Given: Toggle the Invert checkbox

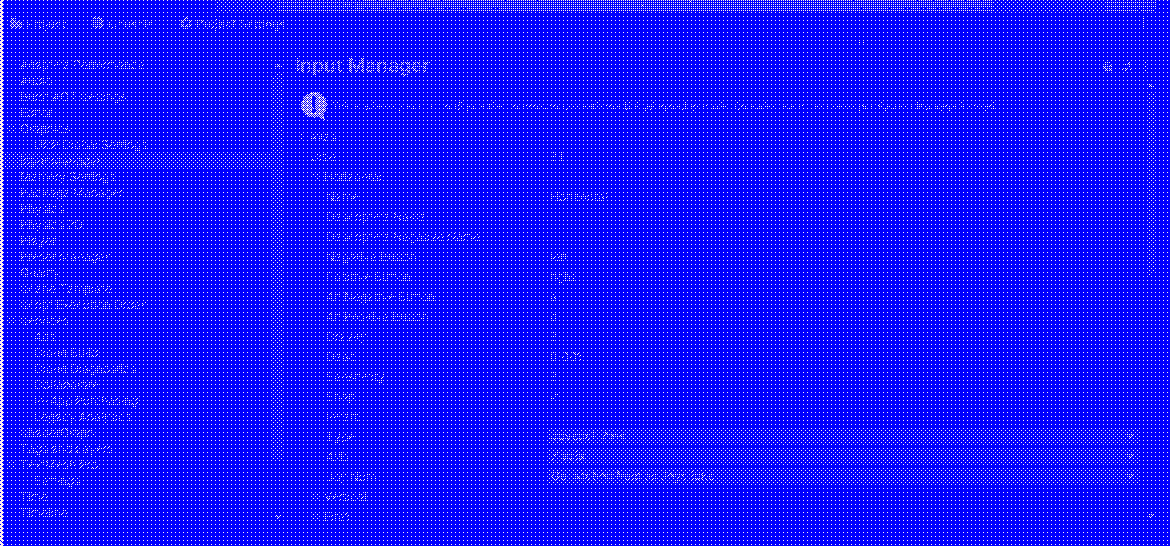Looking at the screenshot, I should pos(555,416).
